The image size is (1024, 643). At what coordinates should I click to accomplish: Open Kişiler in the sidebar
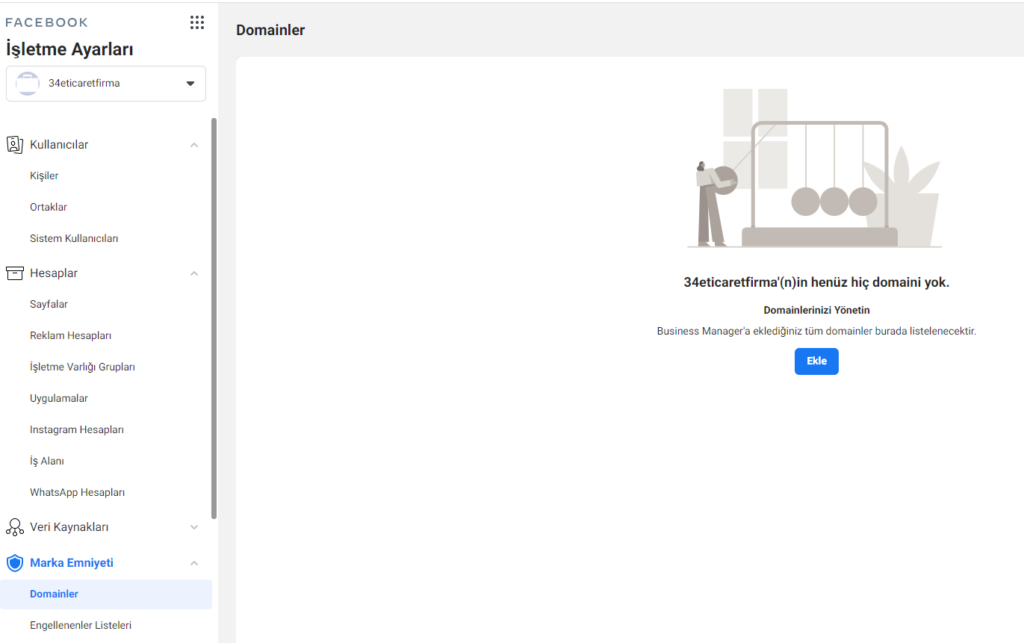point(44,176)
